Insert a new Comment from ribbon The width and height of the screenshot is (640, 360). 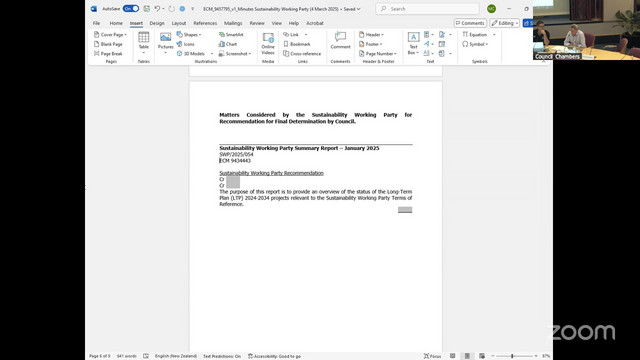coord(340,41)
